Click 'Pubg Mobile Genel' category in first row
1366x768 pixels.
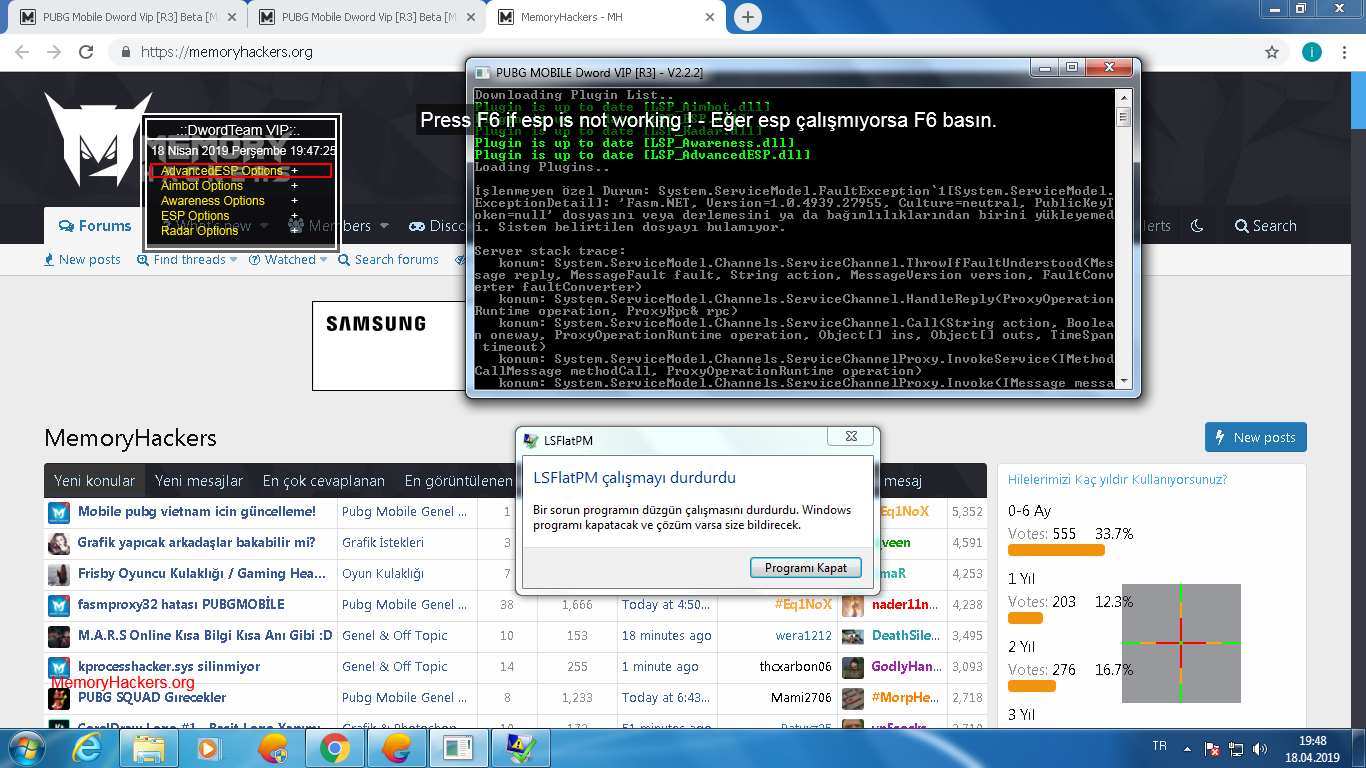point(404,512)
